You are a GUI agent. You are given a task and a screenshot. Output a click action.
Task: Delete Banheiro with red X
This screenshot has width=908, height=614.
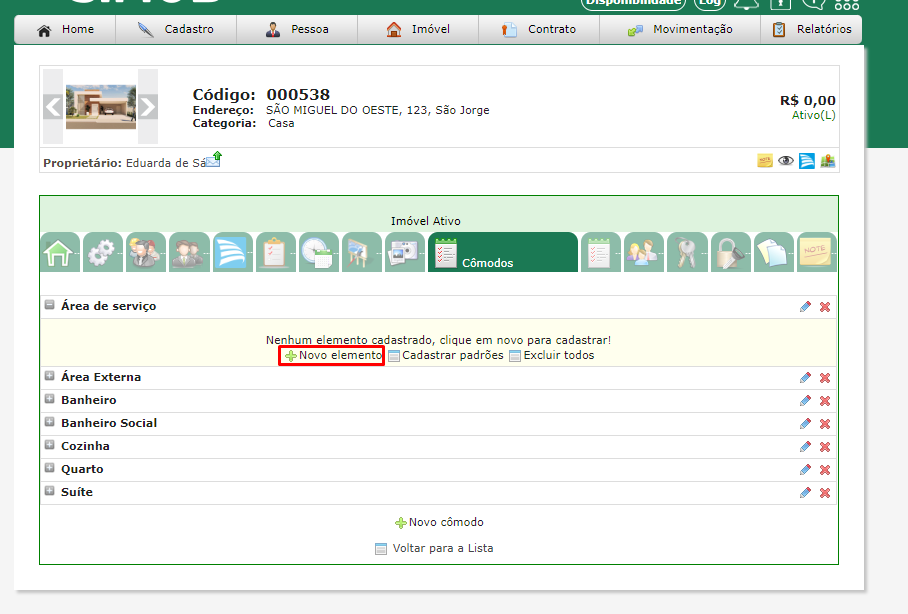coord(825,400)
